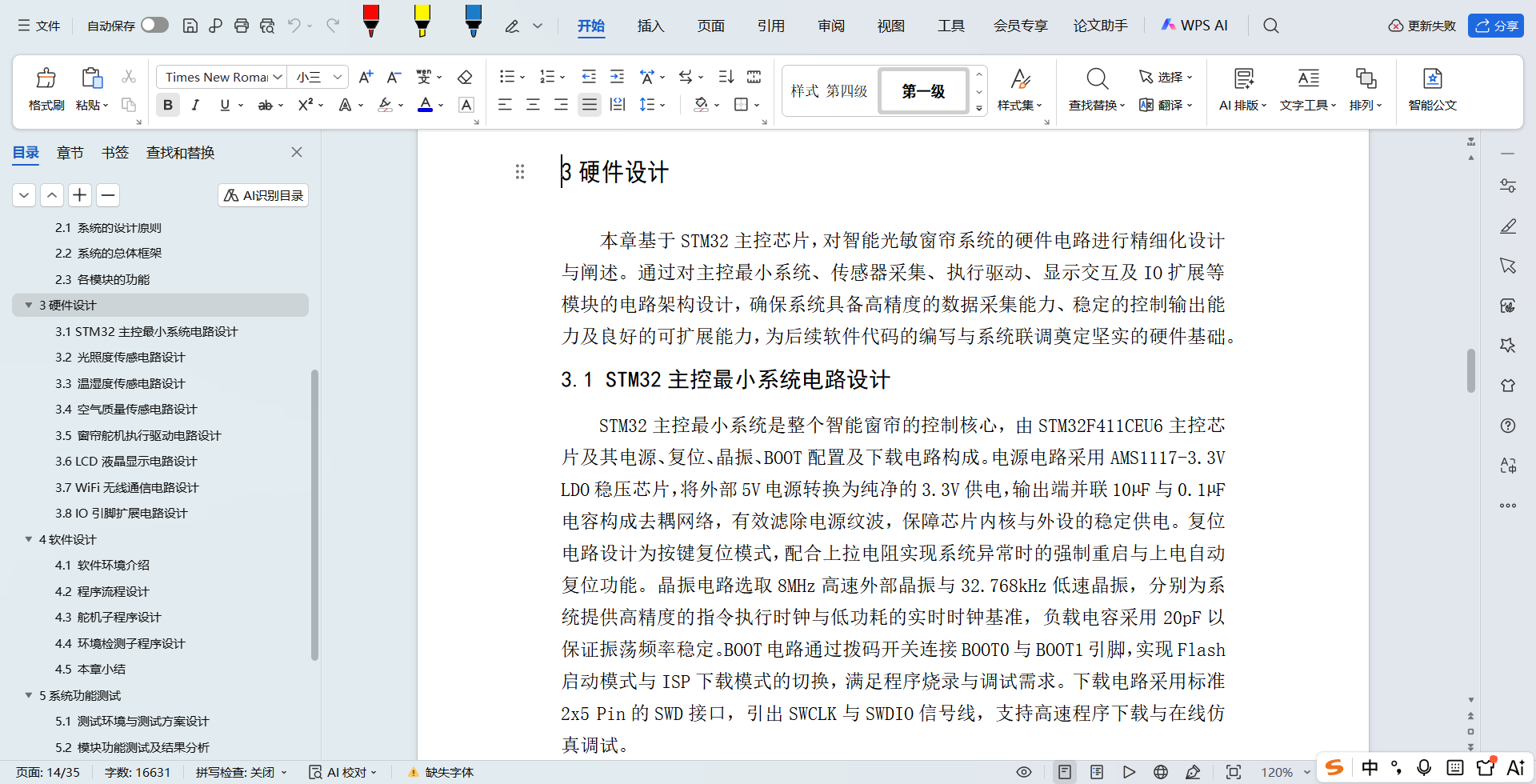Click the 分享 button

(1495, 26)
